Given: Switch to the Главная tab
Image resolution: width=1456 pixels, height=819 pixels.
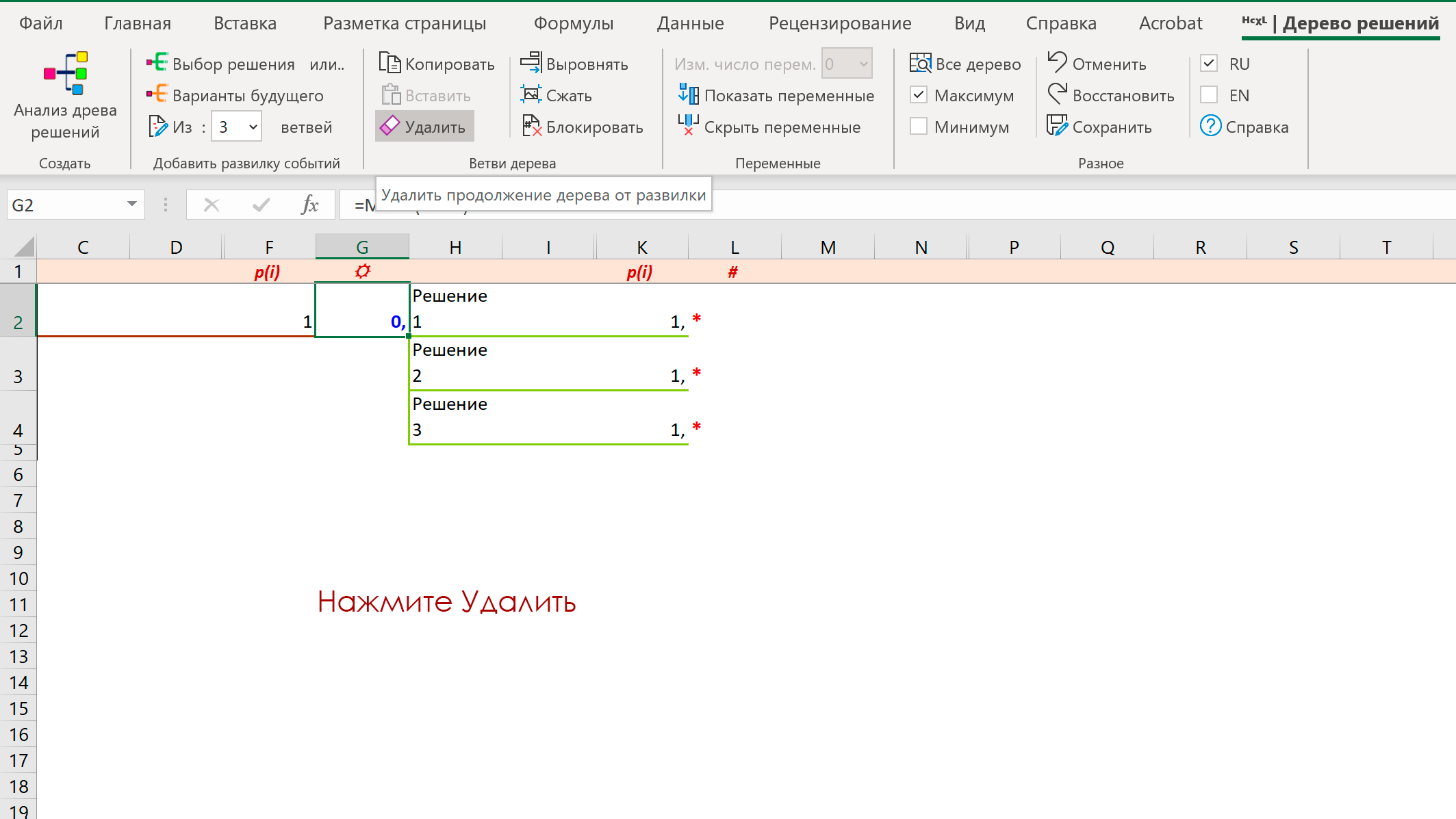Looking at the screenshot, I should (138, 23).
